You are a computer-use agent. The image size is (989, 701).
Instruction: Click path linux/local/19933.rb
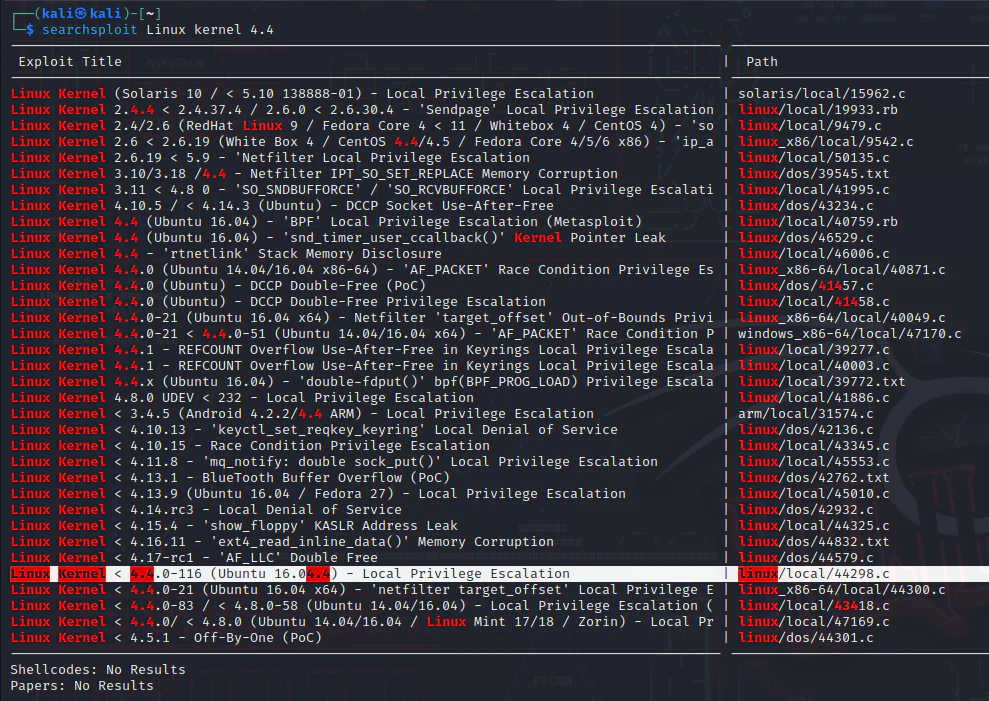[817, 110]
